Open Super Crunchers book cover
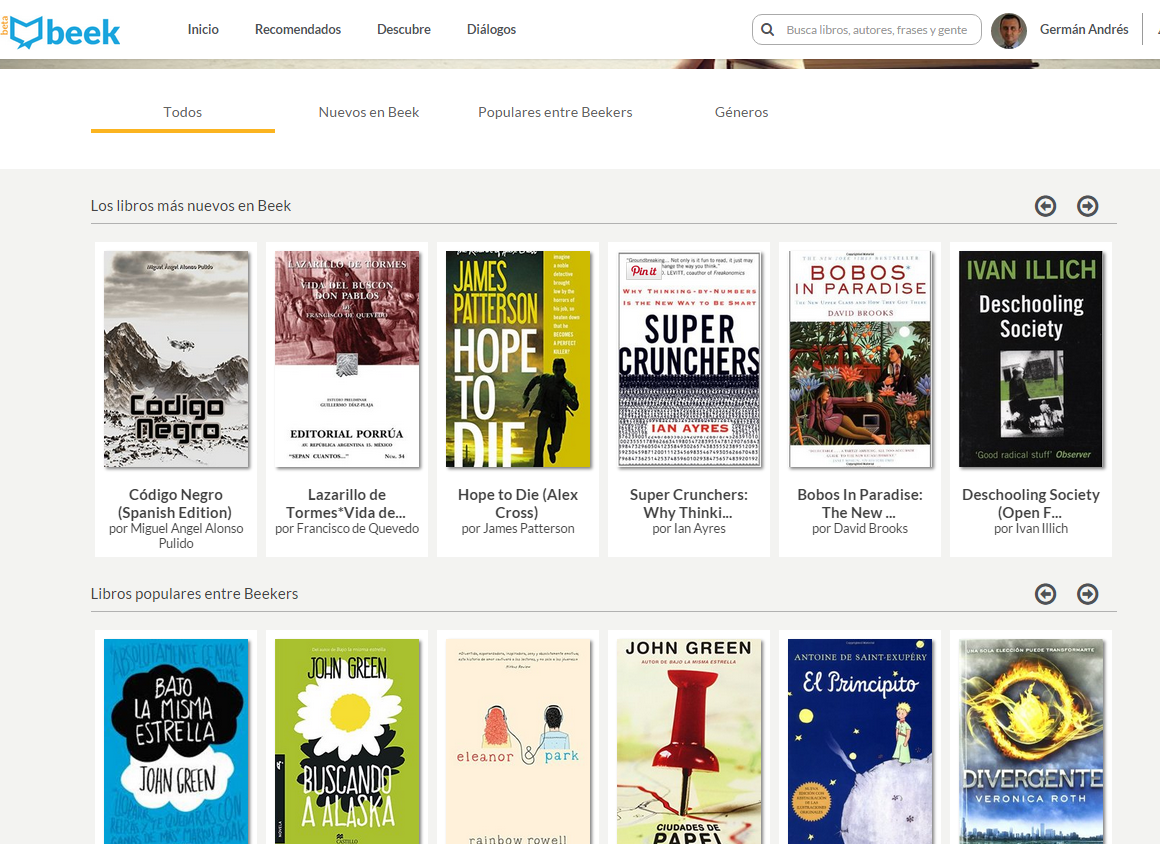 click(x=689, y=359)
